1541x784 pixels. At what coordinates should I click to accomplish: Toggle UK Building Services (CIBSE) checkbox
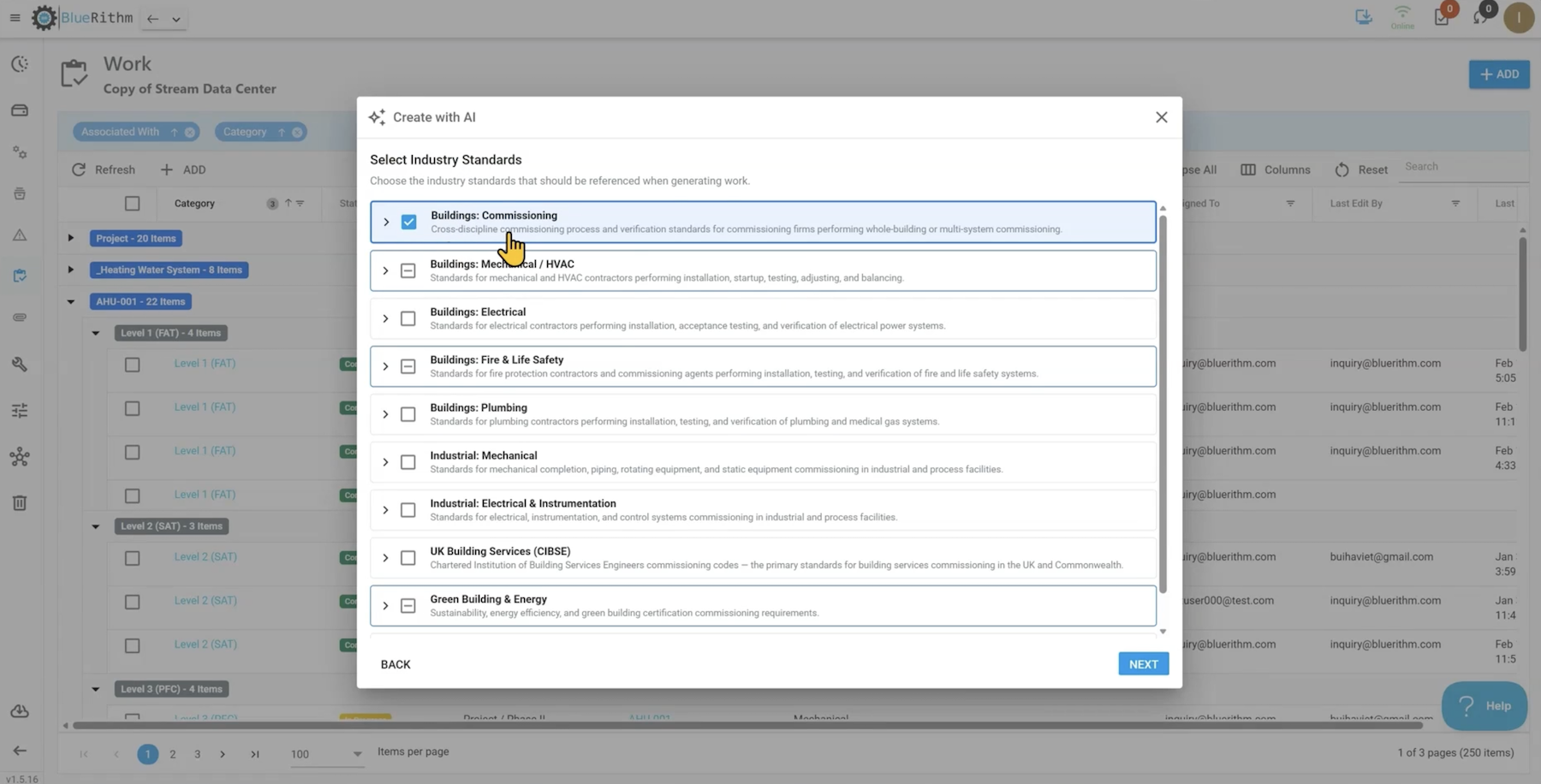[x=408, y=559]
